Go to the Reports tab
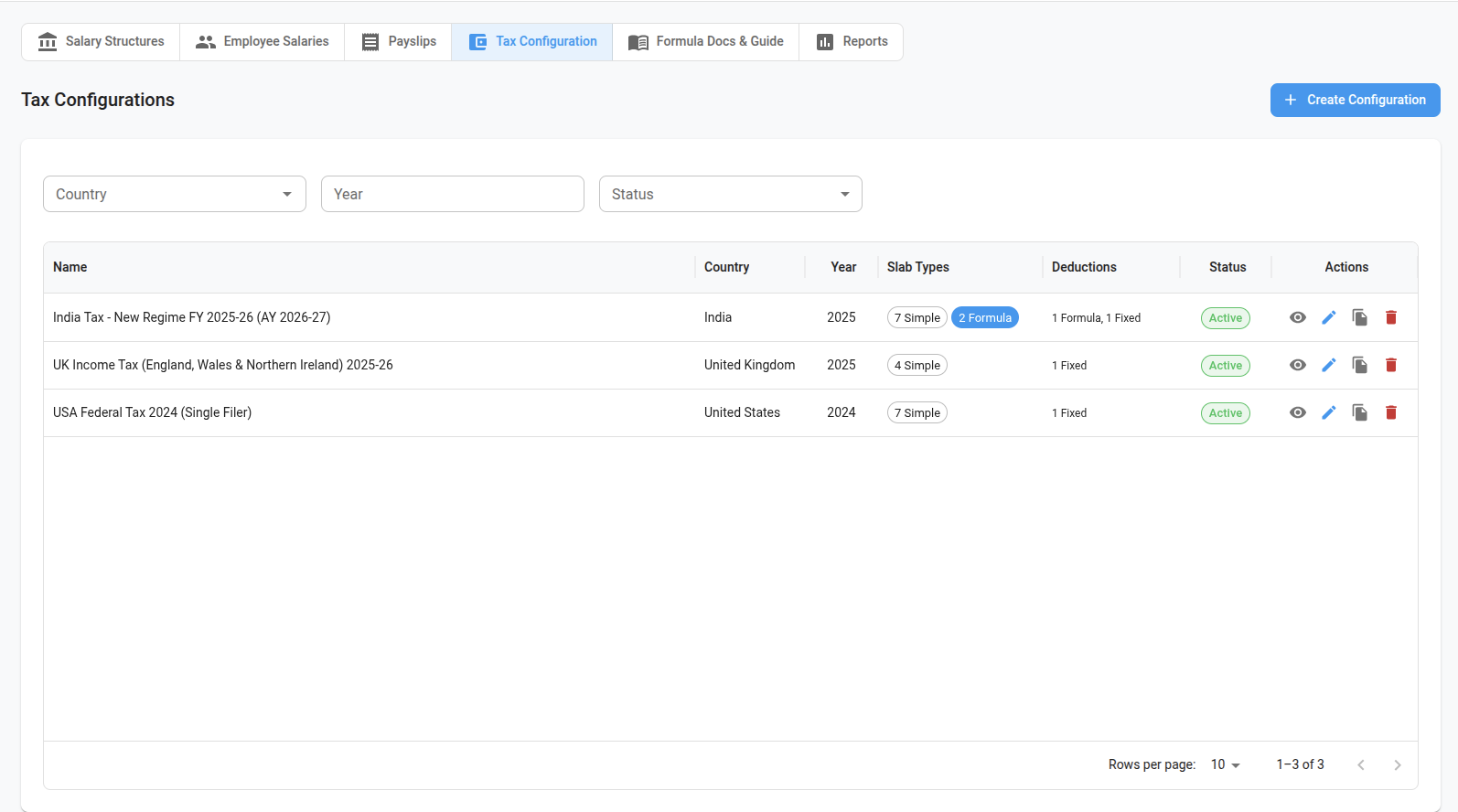The width and height of the screenshot is (1458, 812). point(851,42)
